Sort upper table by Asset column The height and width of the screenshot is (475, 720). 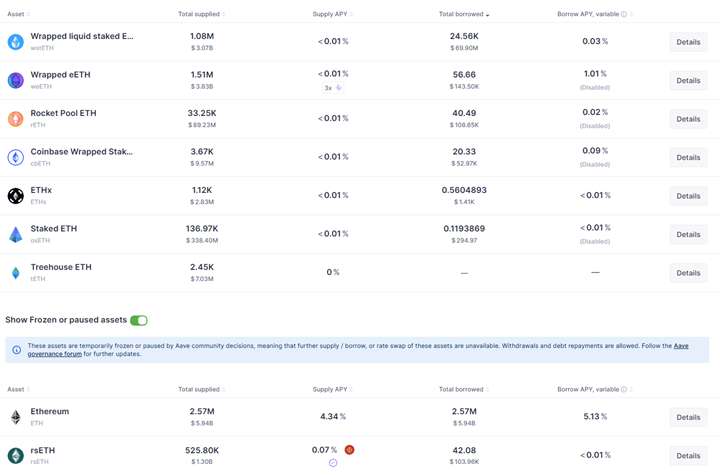coord(18,14)
